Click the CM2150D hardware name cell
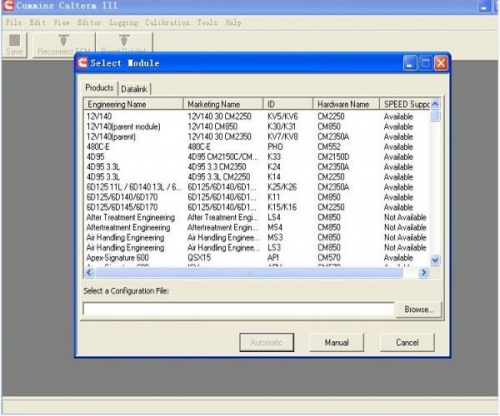500x416 pixels. [333, 157]
